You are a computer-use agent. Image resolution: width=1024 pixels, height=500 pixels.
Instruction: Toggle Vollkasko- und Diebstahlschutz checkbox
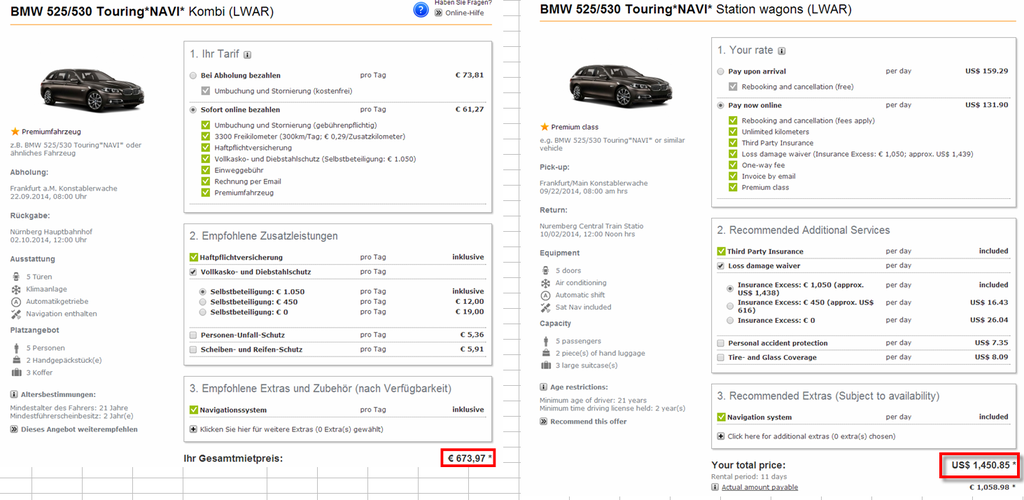[193, 272]
